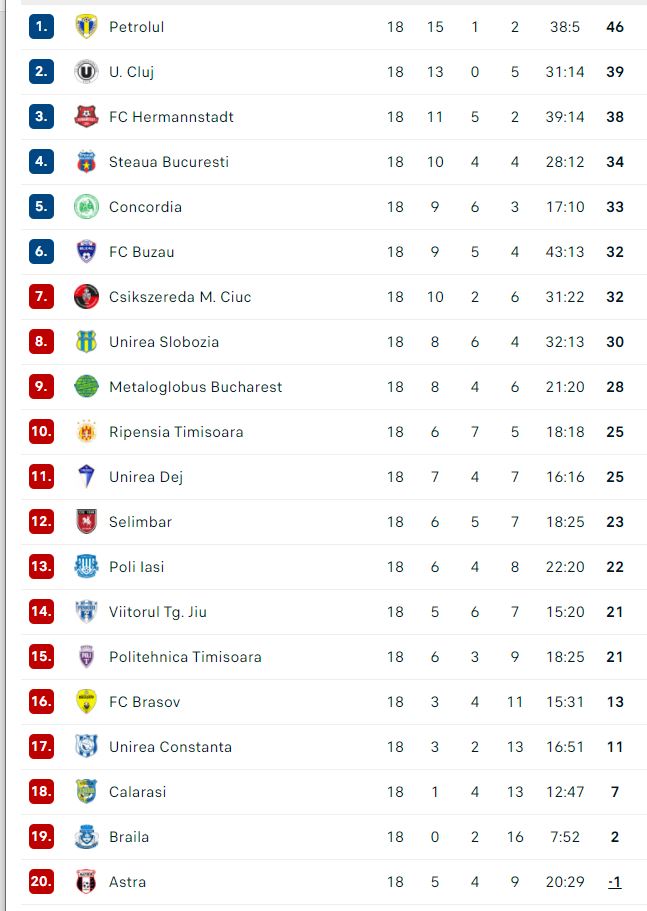Viewport: 647px width, 911px height.
Task: Click the underlined -1 points for Astra
Action: [x=614, y=882]
